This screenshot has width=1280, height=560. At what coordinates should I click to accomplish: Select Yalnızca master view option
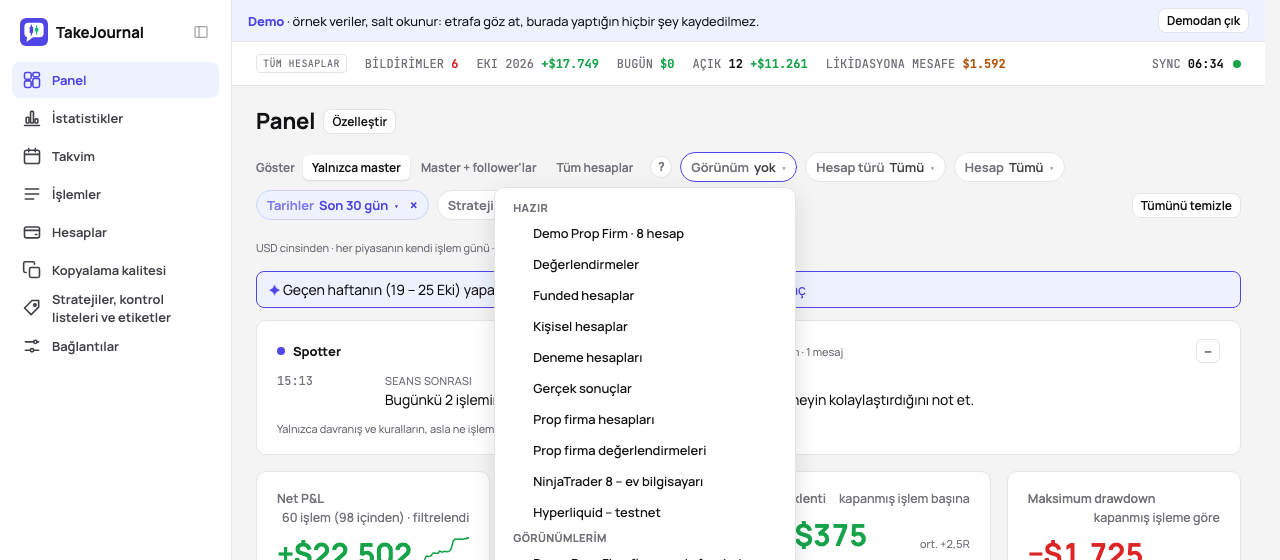[x=356, y=167]
